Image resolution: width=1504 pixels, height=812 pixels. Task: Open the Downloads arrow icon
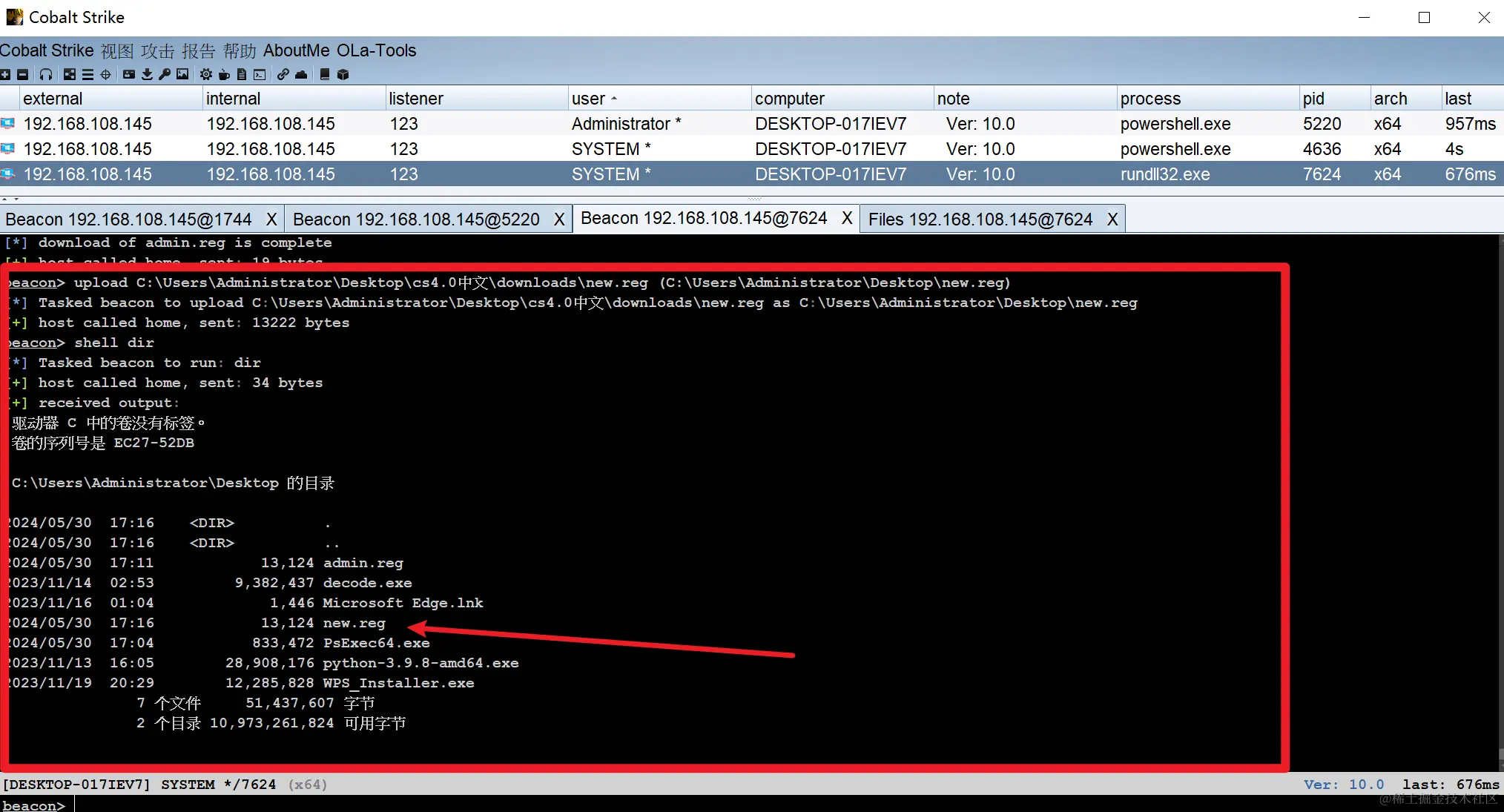(147, 74)
